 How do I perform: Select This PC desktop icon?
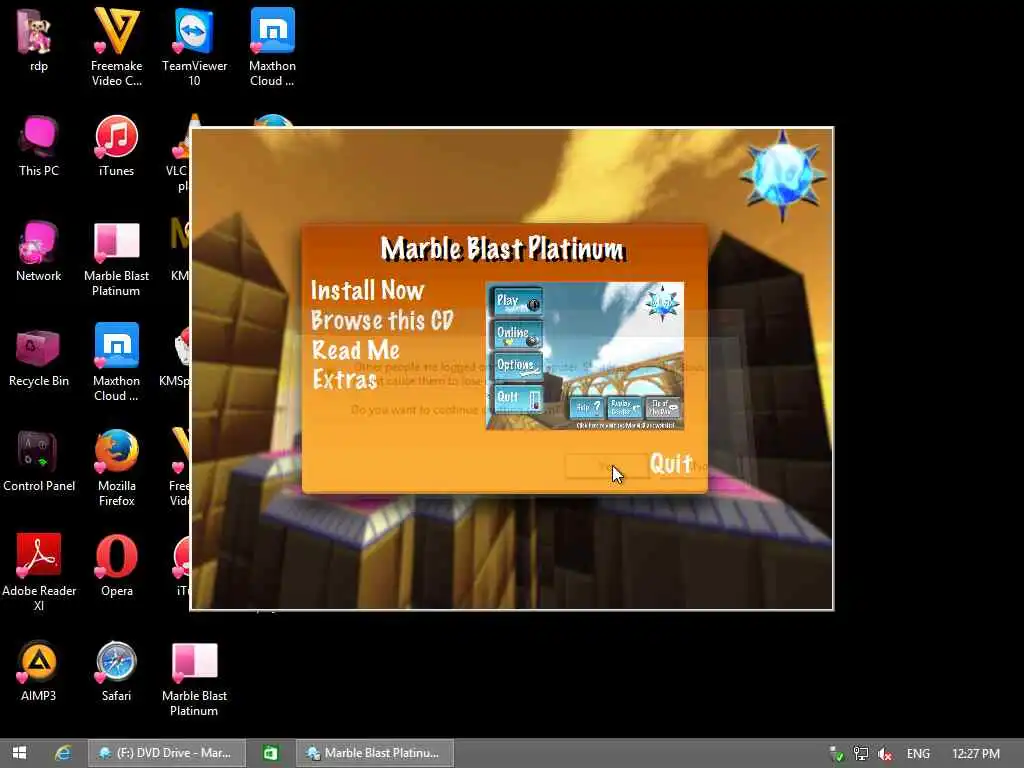(39, 146)
